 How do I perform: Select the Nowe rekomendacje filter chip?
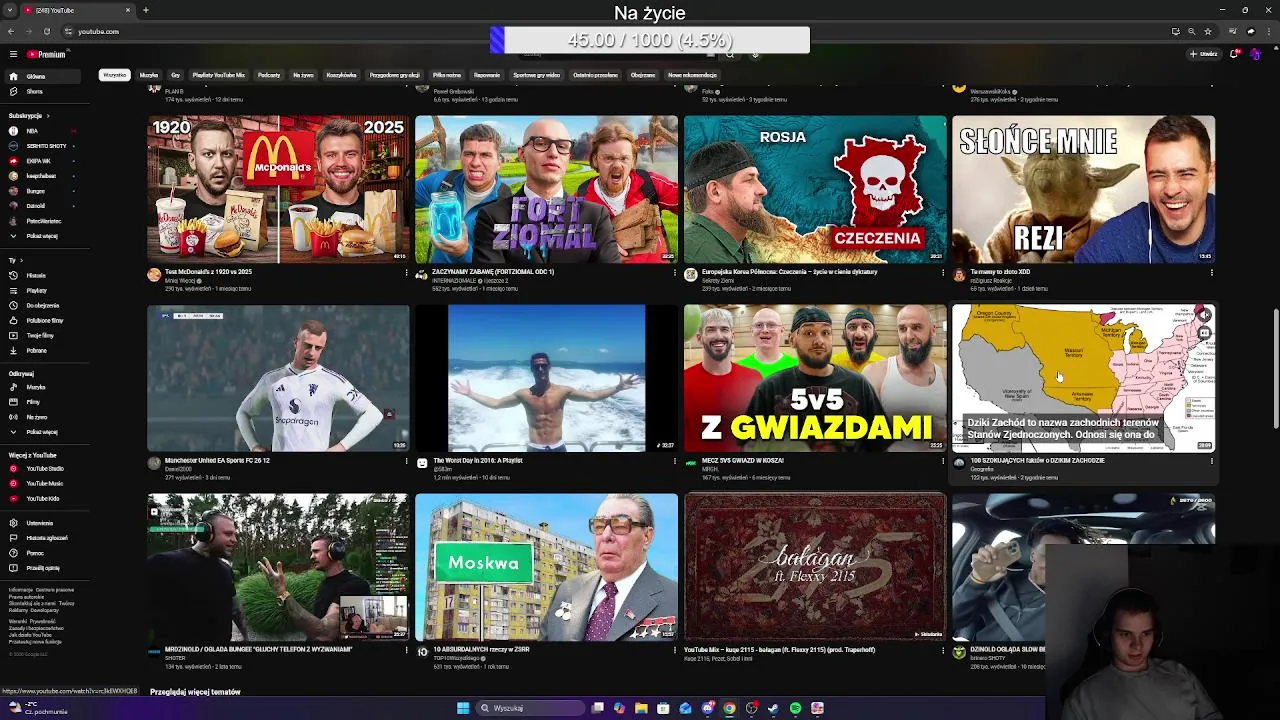point(692,75)
